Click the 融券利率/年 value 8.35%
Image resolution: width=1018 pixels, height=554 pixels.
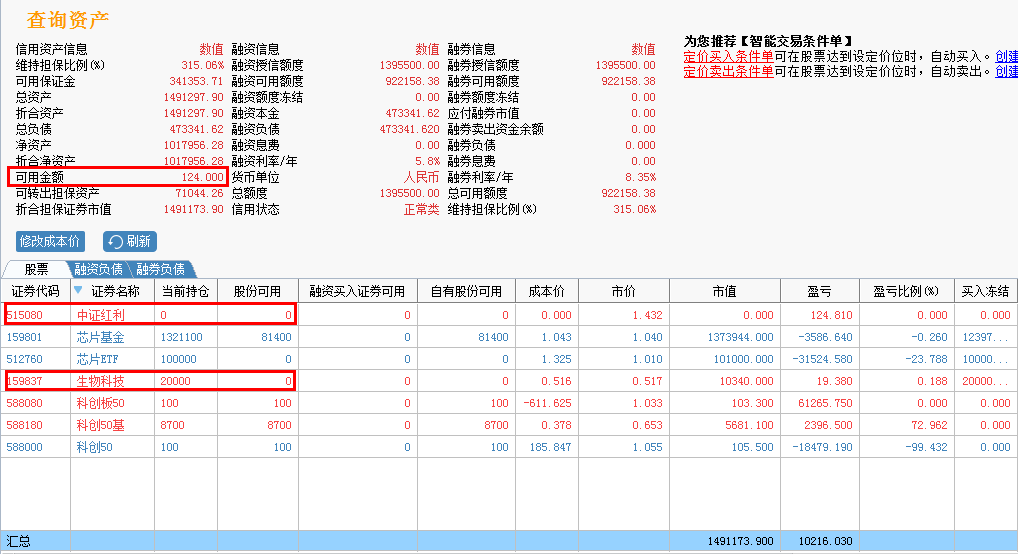641,177
